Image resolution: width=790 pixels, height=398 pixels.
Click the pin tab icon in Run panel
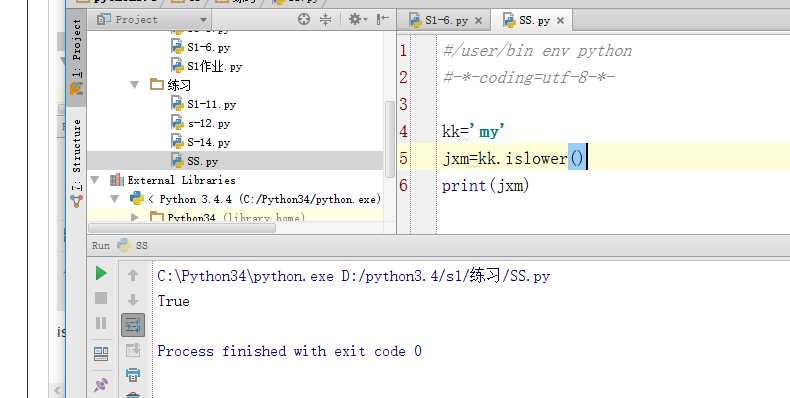pyautogui.click(x=101, y=385)
